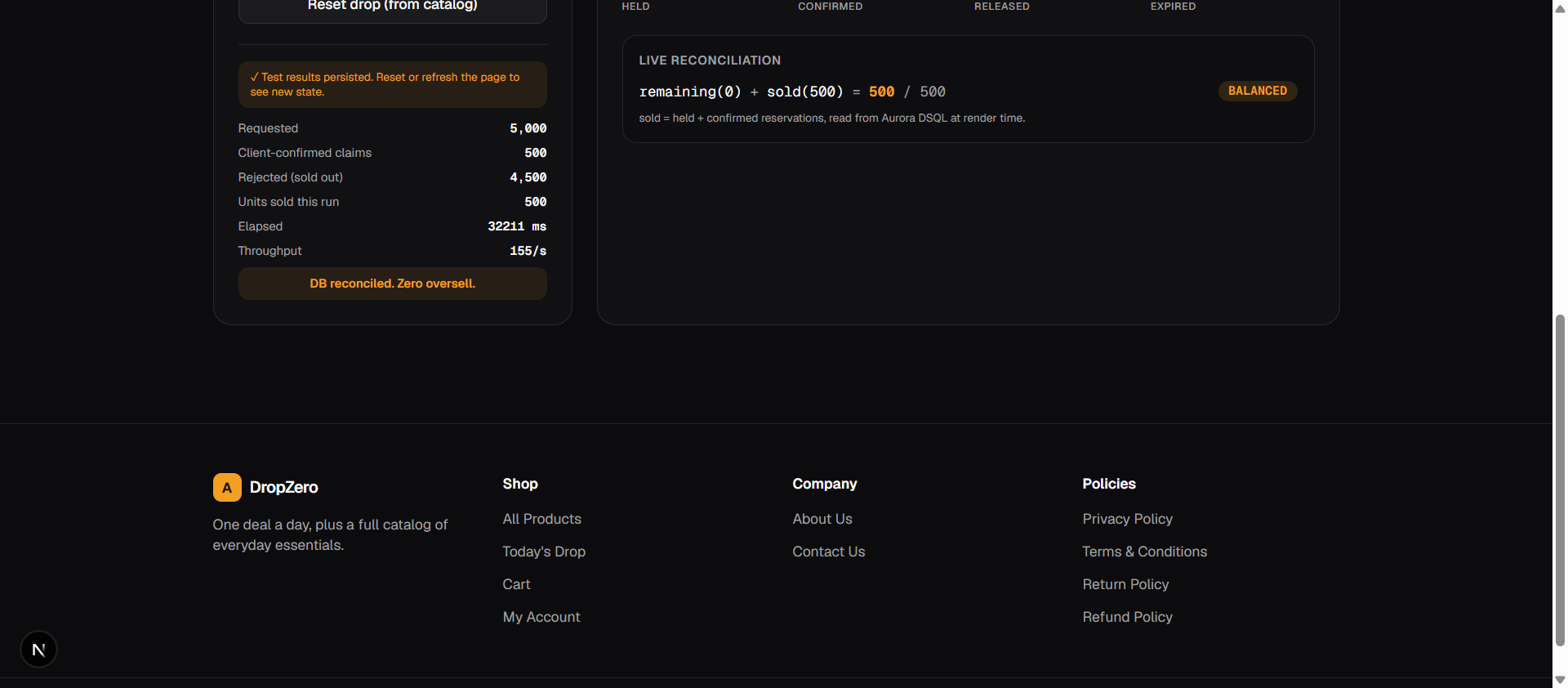Screen dimensions: 1568x688
Task: Open the Next.js dev tools badge
Action: (x=38, y=650)
